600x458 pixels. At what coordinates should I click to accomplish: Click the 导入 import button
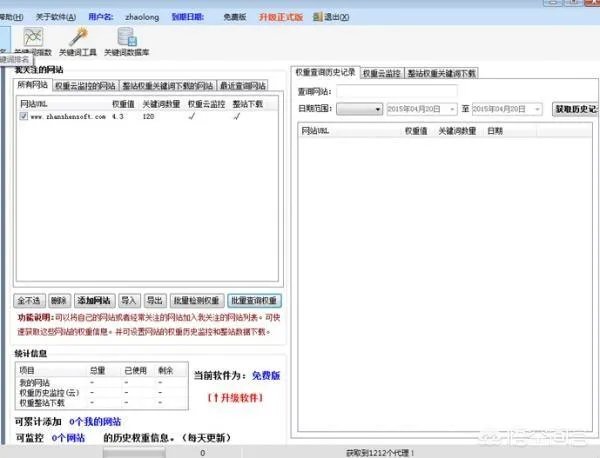pyautogui.click(x=129, y=301)
